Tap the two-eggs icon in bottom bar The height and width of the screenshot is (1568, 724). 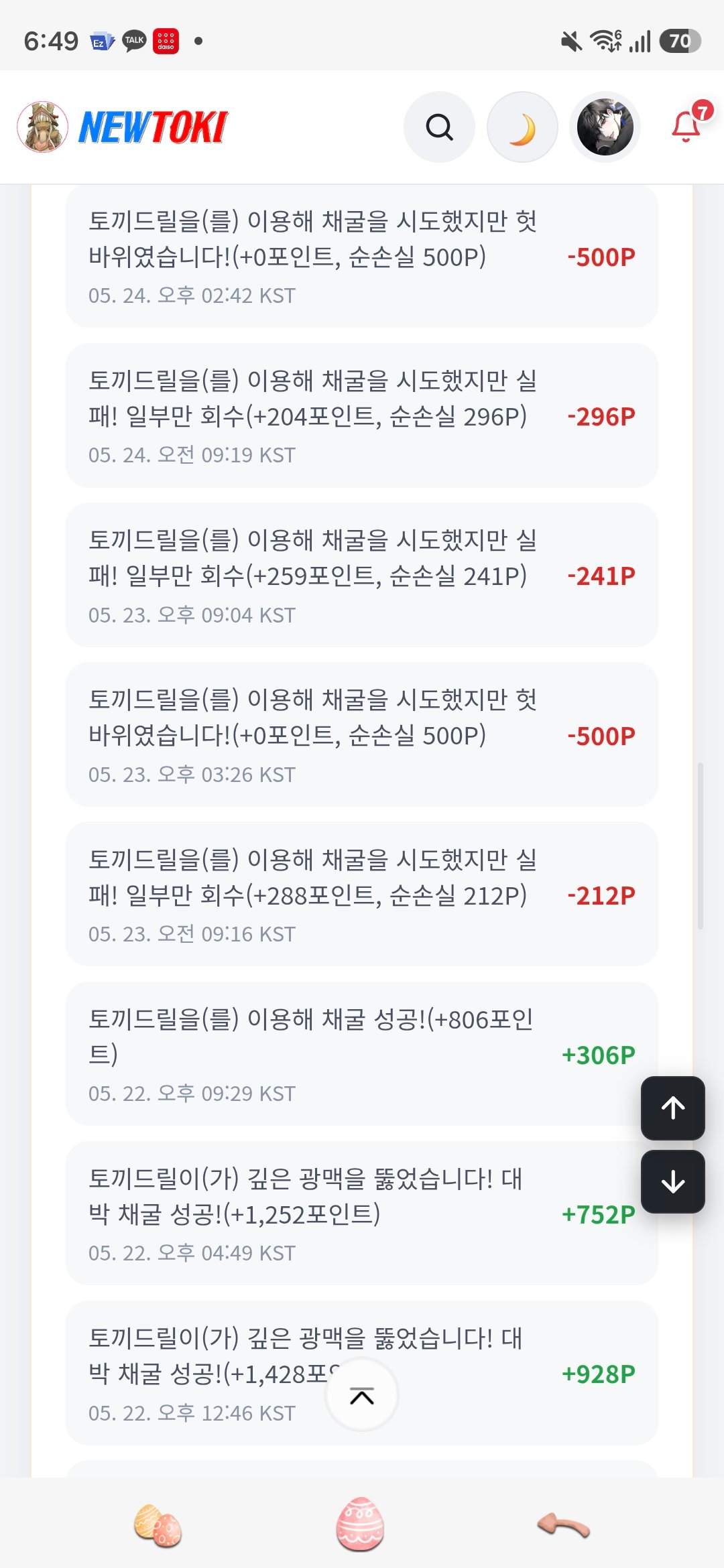[x=158, y=1525]
